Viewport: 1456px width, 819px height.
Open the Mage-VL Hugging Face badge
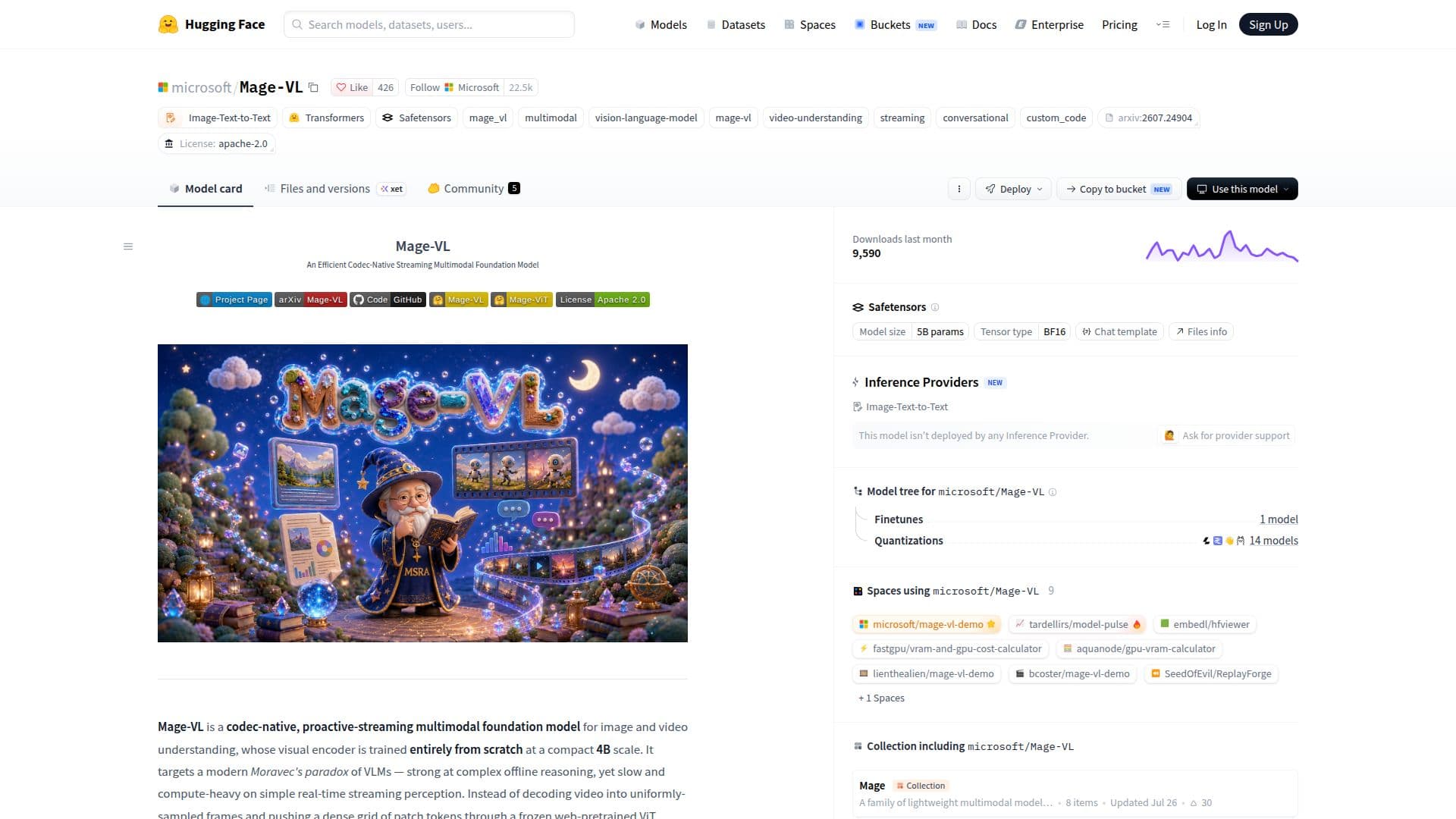(x=459, y=300)
